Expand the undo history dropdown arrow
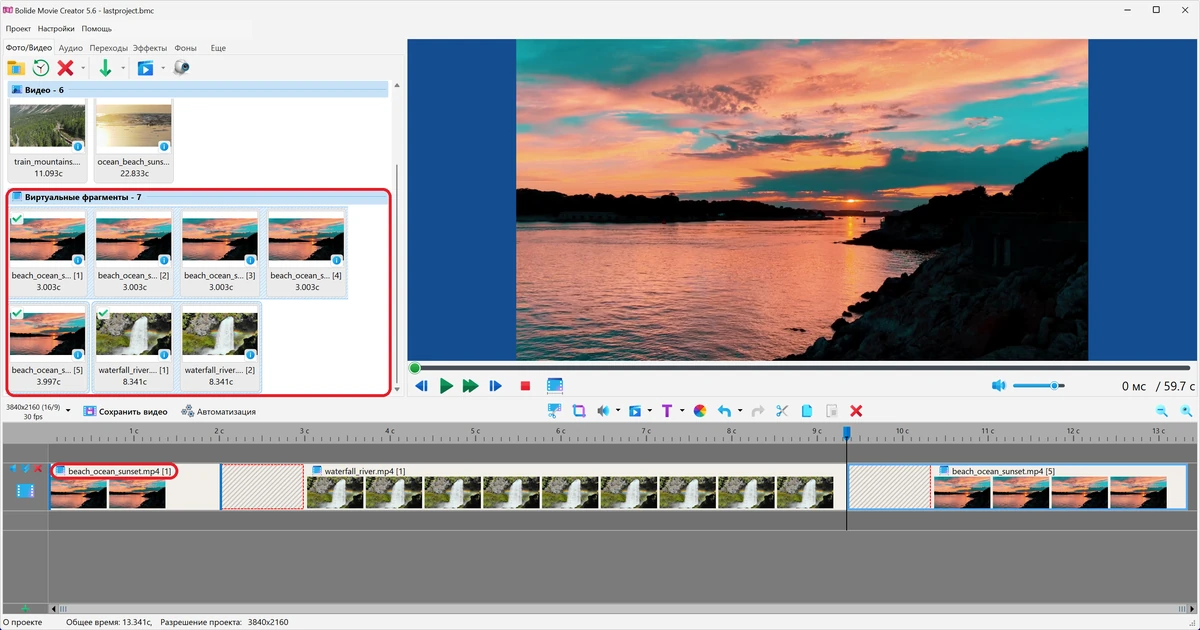This screenshot has width=1200, height=630. pyautogui.click(x=740, y=411)
